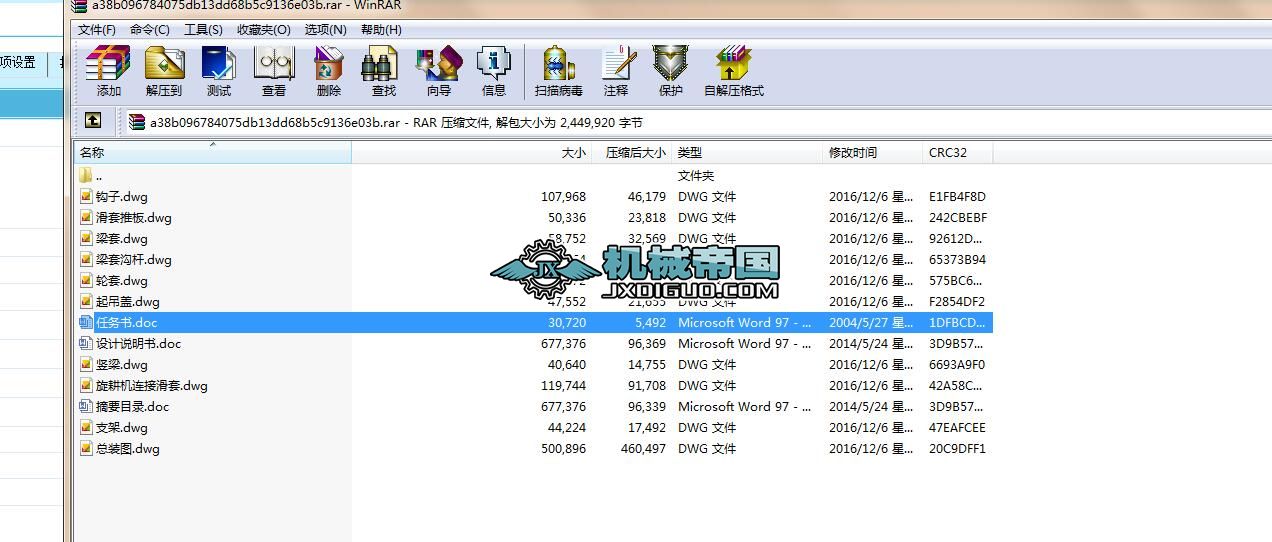Click the CRC32 value 20C9DFF1
This screenshot has height=542, width=1272.
(x=957, y=449)
